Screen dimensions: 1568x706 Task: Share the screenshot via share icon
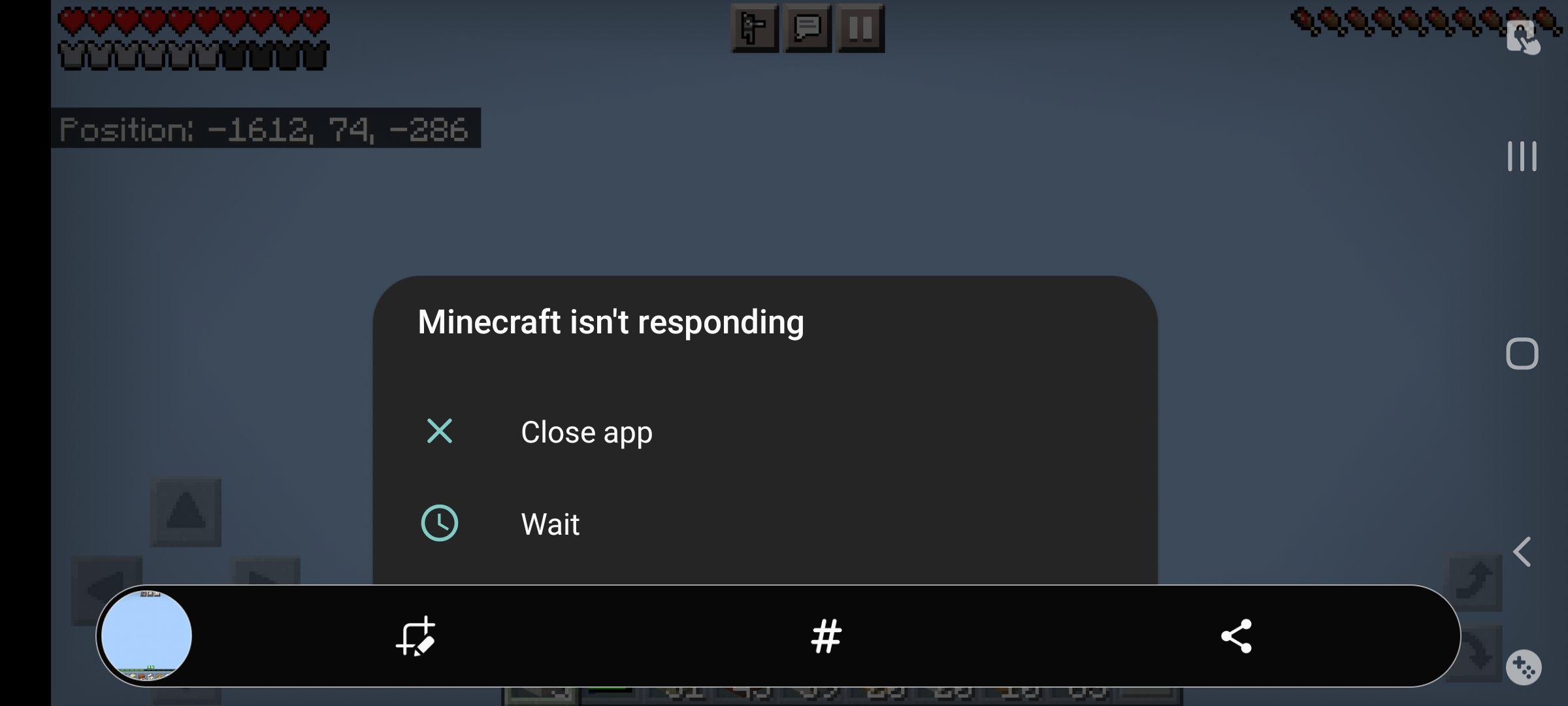[1236, 636]
